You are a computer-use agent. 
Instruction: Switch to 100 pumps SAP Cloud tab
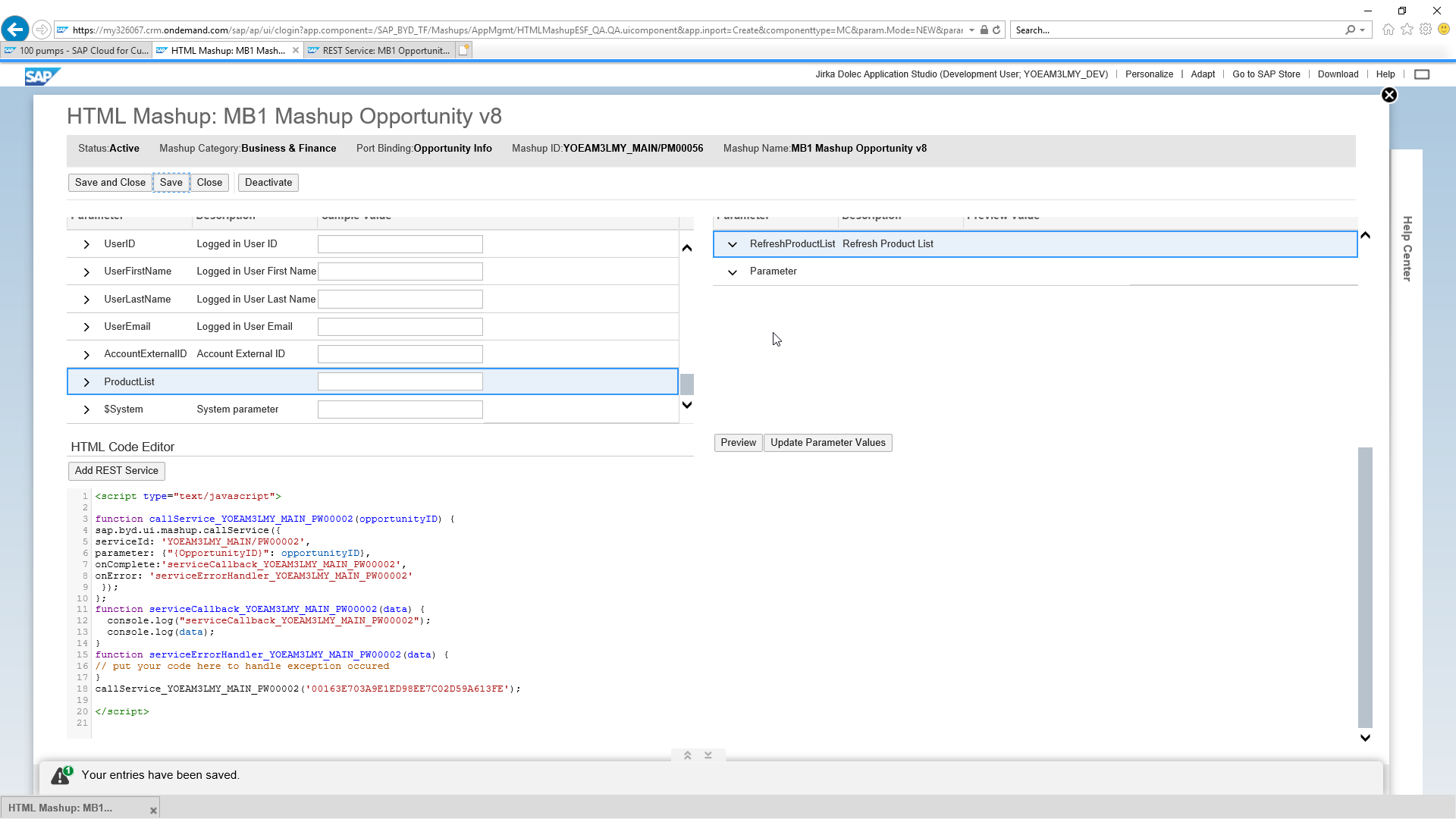click(x=76, y=51)
